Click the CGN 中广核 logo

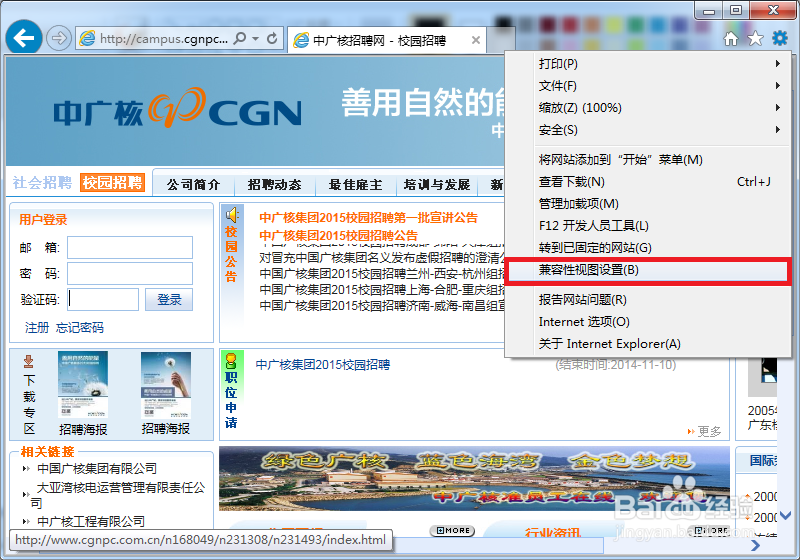pos(178,108)
